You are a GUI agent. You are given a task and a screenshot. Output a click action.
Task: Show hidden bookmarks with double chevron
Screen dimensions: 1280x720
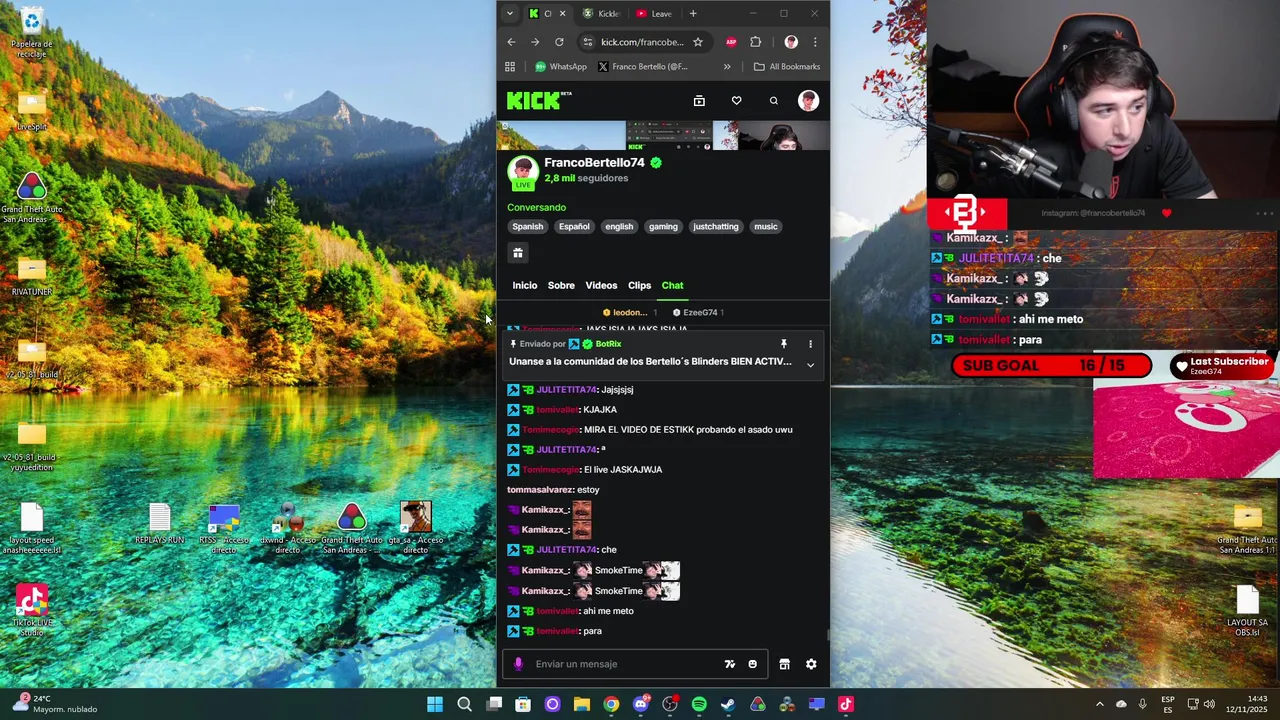(727, 67)
